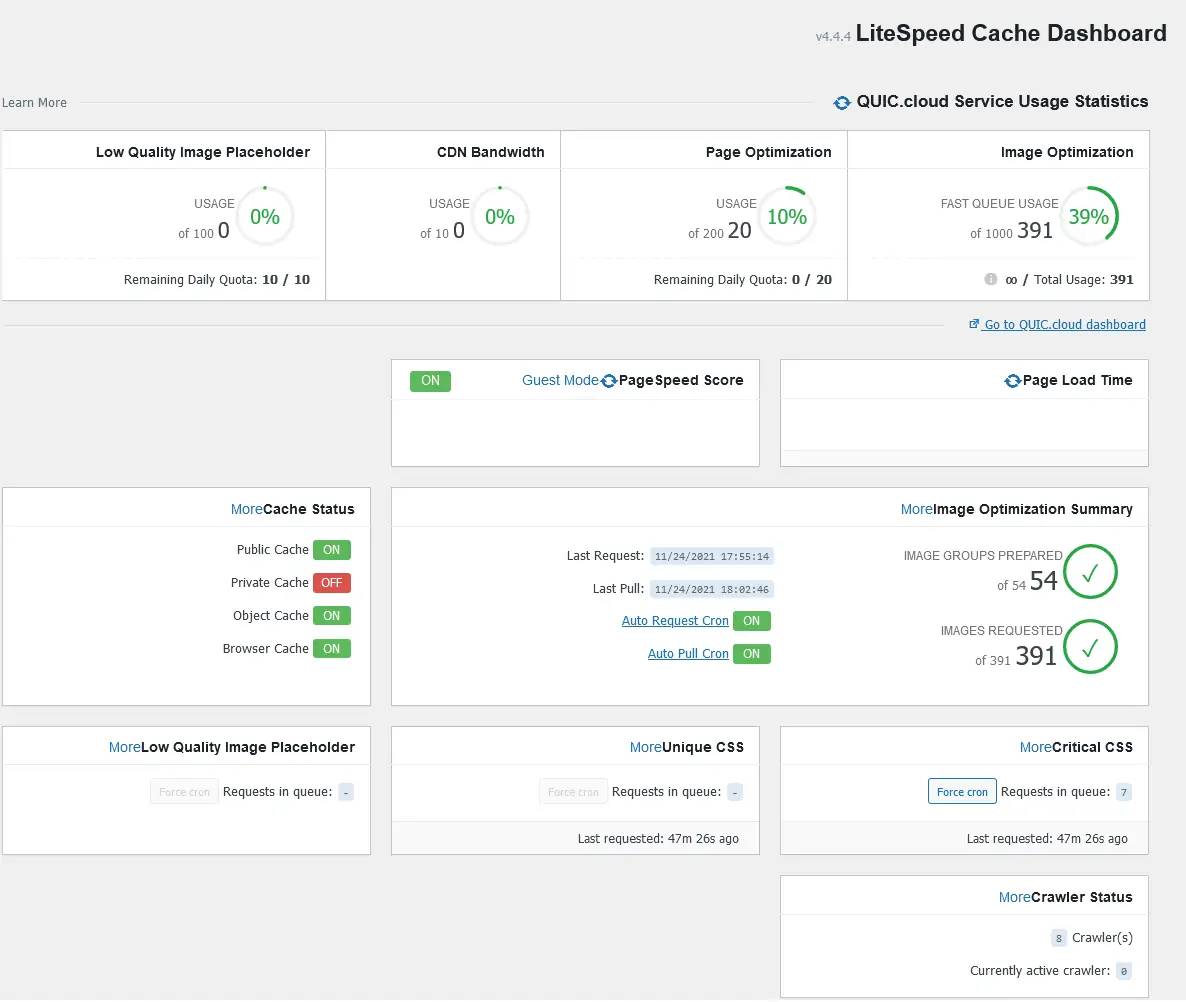
Task: Refresh QUIC.cloud Service Usage Statistics icon
Action: (842, 102)
